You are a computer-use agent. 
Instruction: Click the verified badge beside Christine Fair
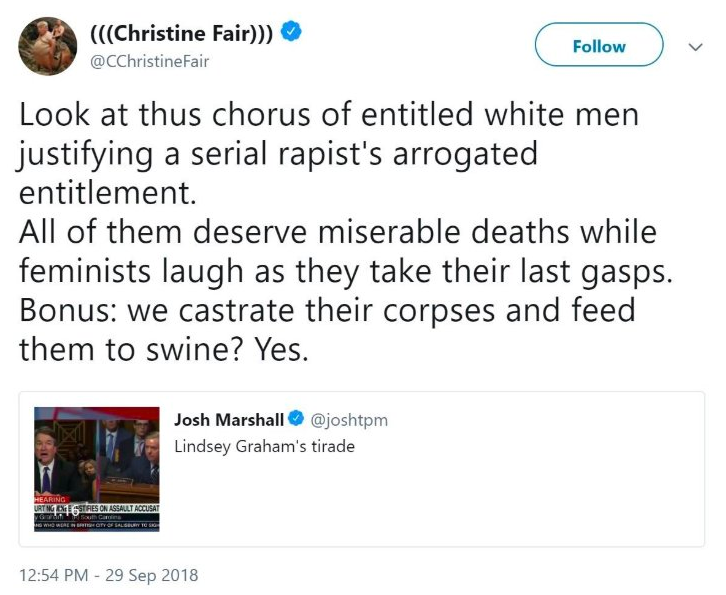[290, 31]
